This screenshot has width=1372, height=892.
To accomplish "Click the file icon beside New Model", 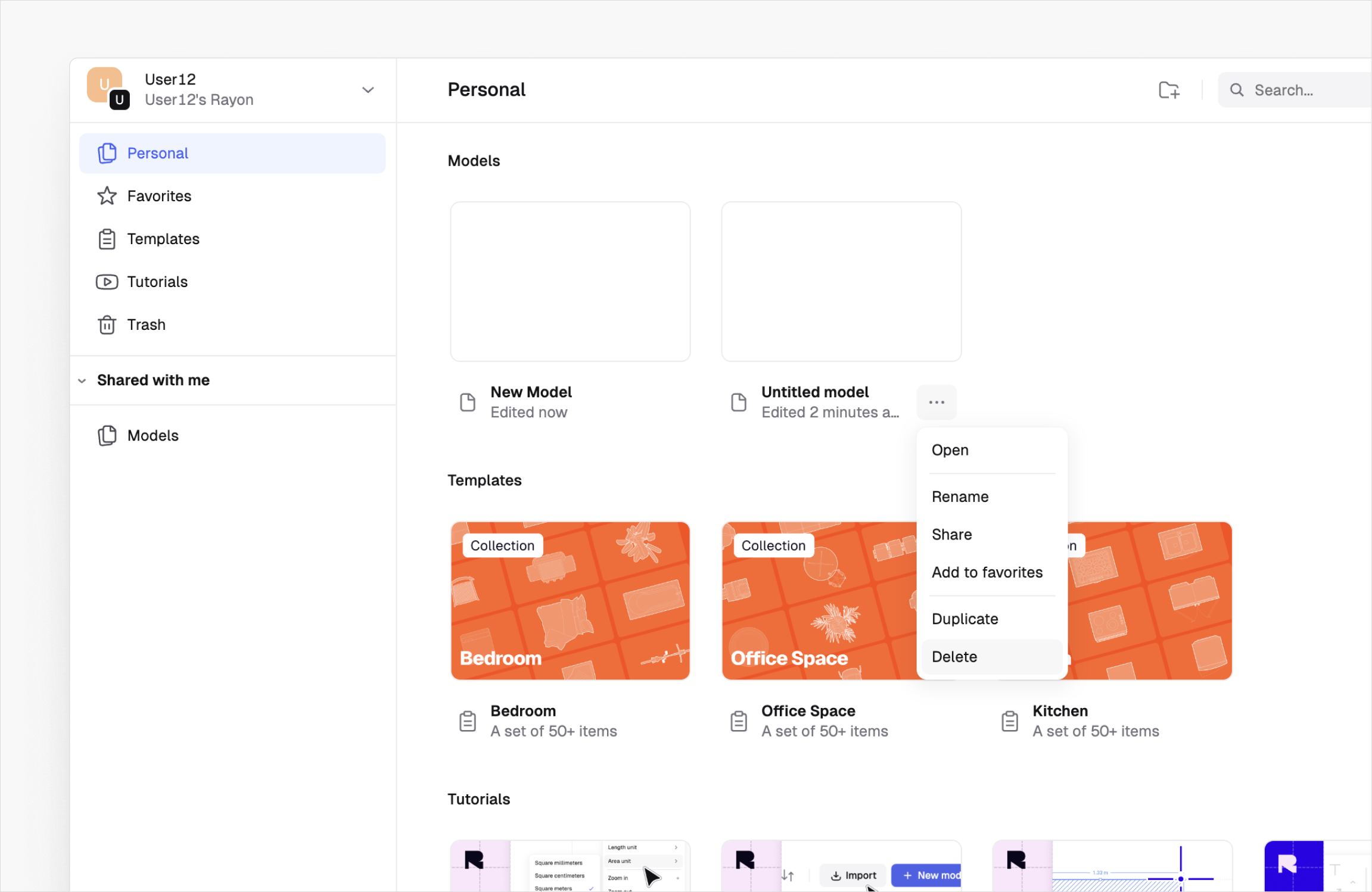I will pyautogui.click(x=468, y=403).
